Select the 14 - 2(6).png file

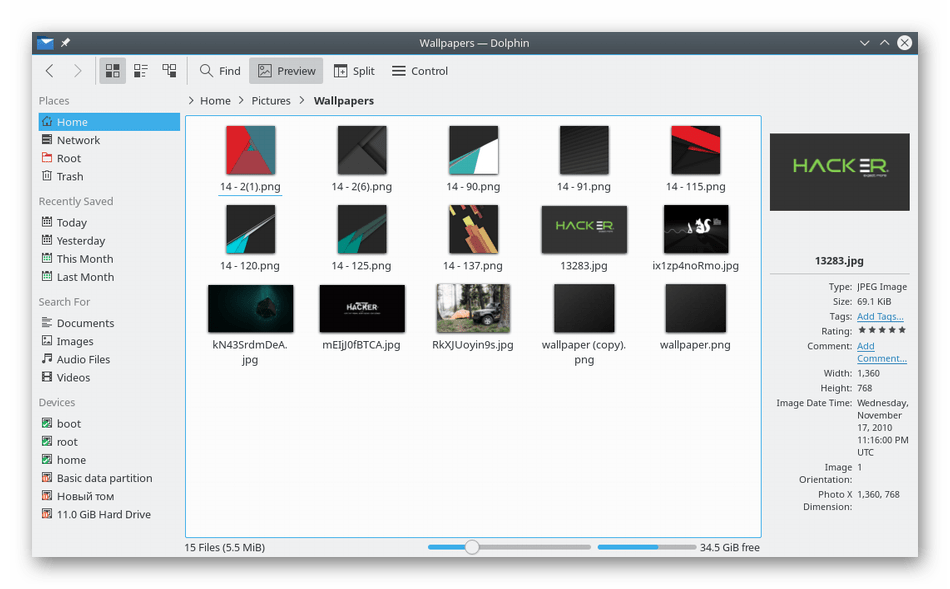click(x=362, y=159)
